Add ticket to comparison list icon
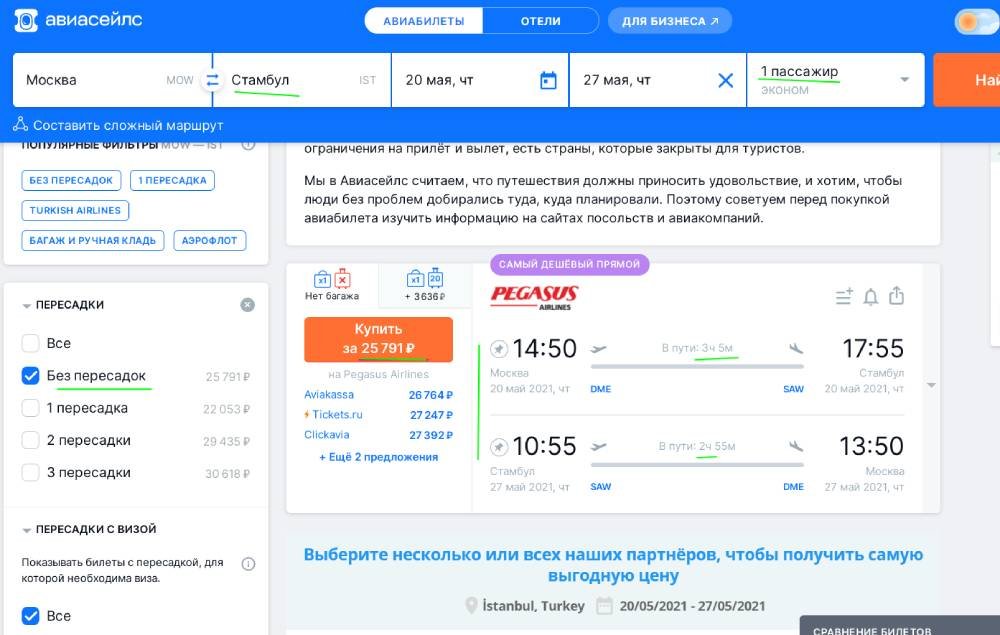Image resolution: width=1000 pixels, height=635 pixels. (x=844, y=296)
